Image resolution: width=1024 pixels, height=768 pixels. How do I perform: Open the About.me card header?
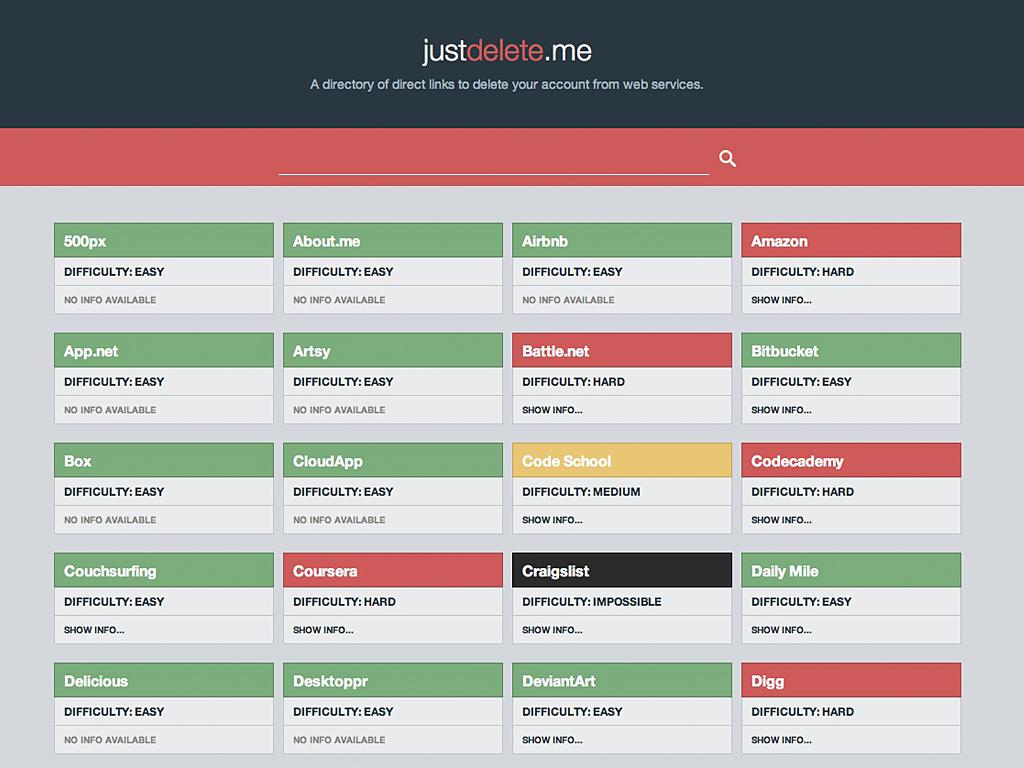tap(392, 240)
